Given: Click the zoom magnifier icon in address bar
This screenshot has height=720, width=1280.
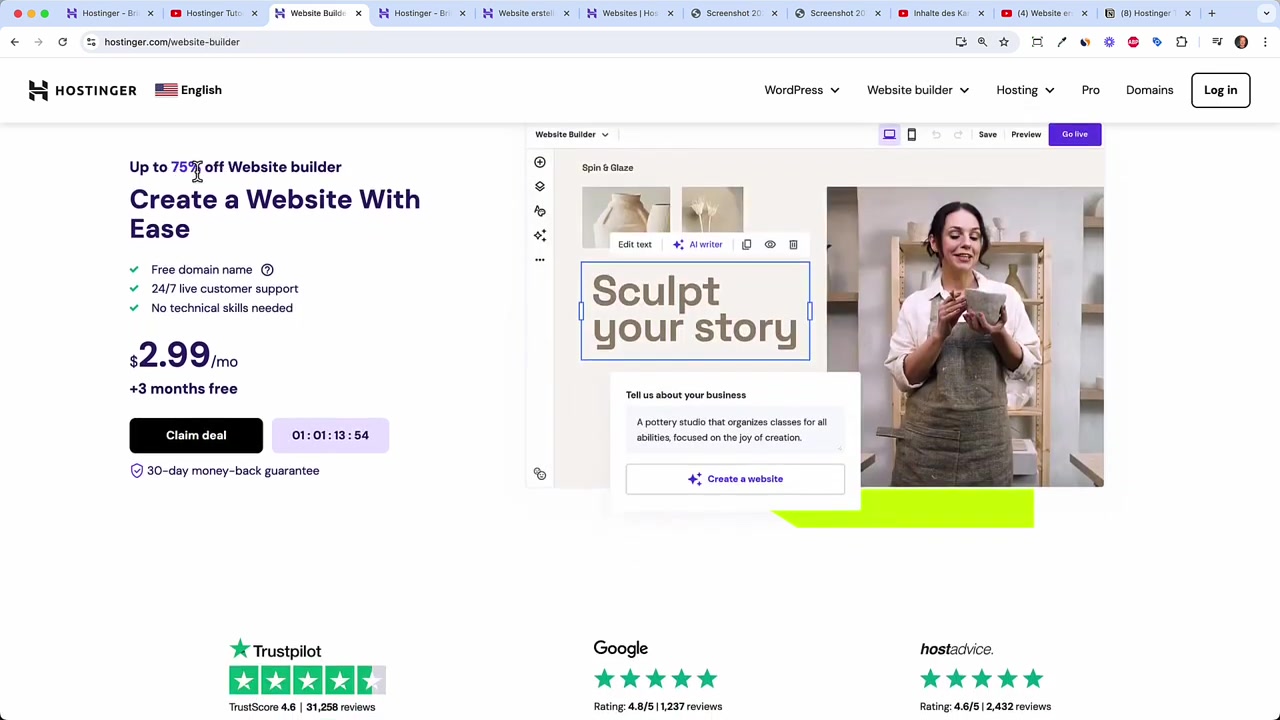Looking at the screenshot, I should [982, 42].
